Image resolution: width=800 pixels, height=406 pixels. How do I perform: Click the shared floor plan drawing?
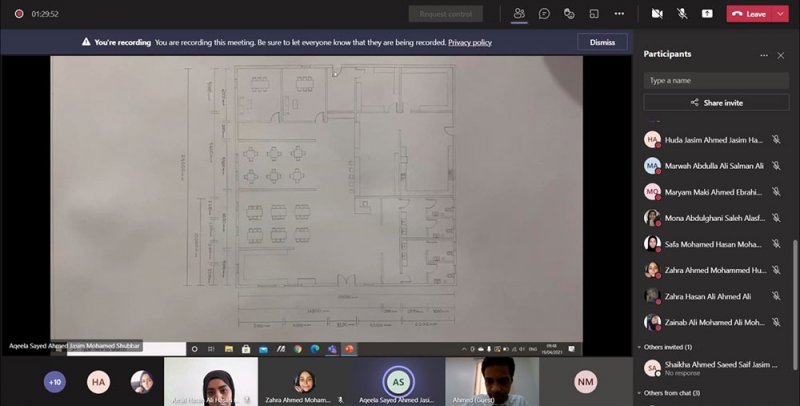pyautogui.click(x=316, y=198)
